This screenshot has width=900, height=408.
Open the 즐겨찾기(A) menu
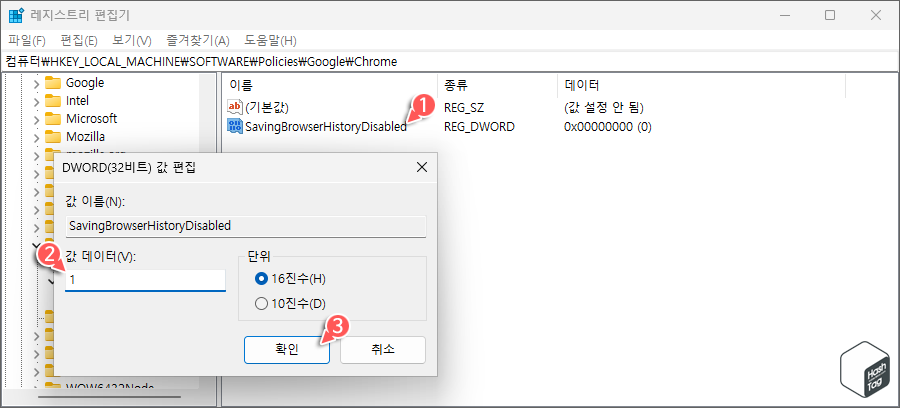(x=198, y=41)
